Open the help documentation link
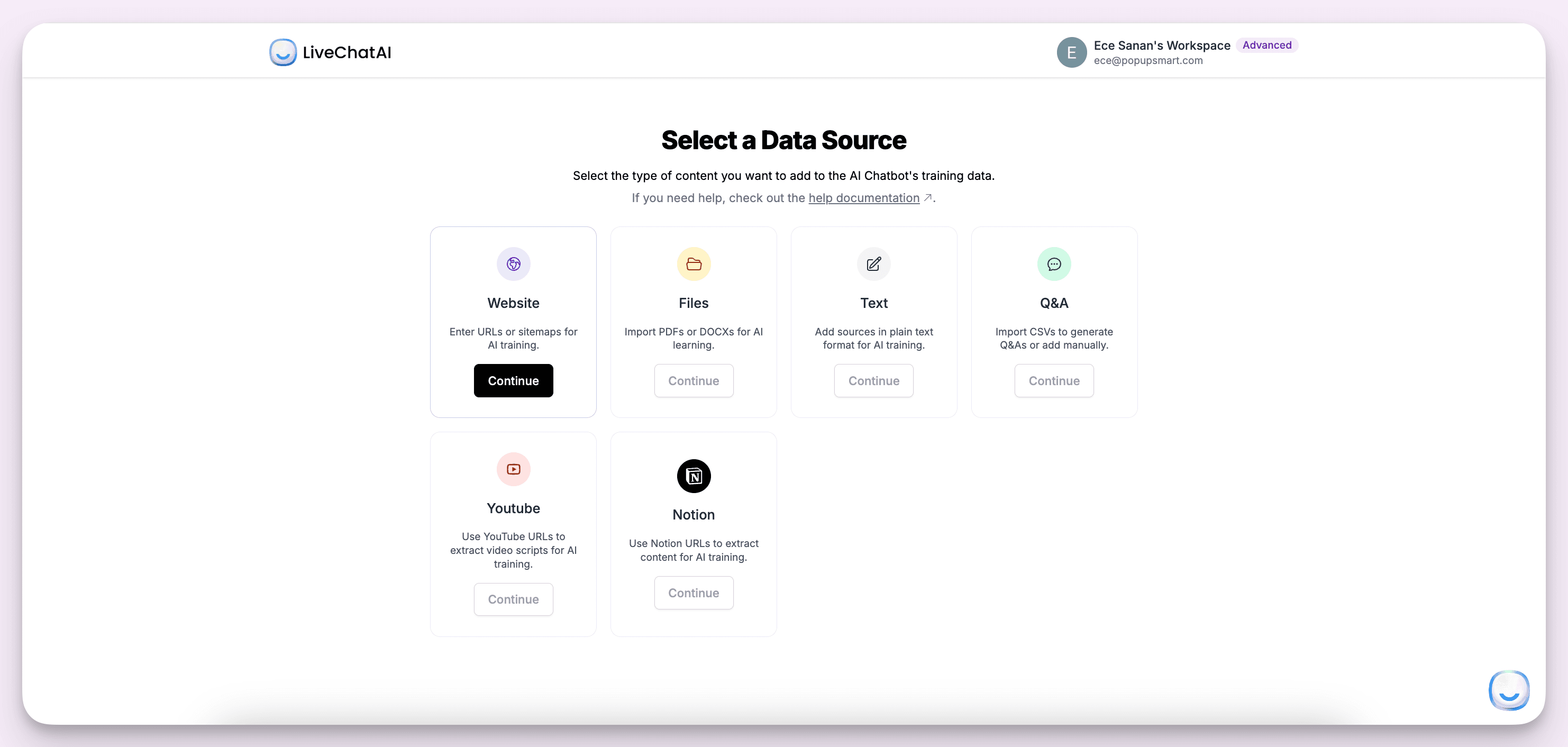The width and height of the screenshot is (1568, 747). tap(864, 198)
